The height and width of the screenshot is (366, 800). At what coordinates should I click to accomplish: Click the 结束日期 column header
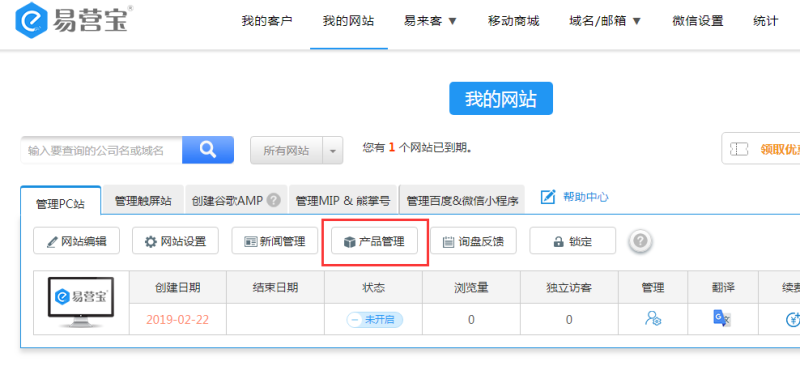pyautogui.click(x=276, y=287)
